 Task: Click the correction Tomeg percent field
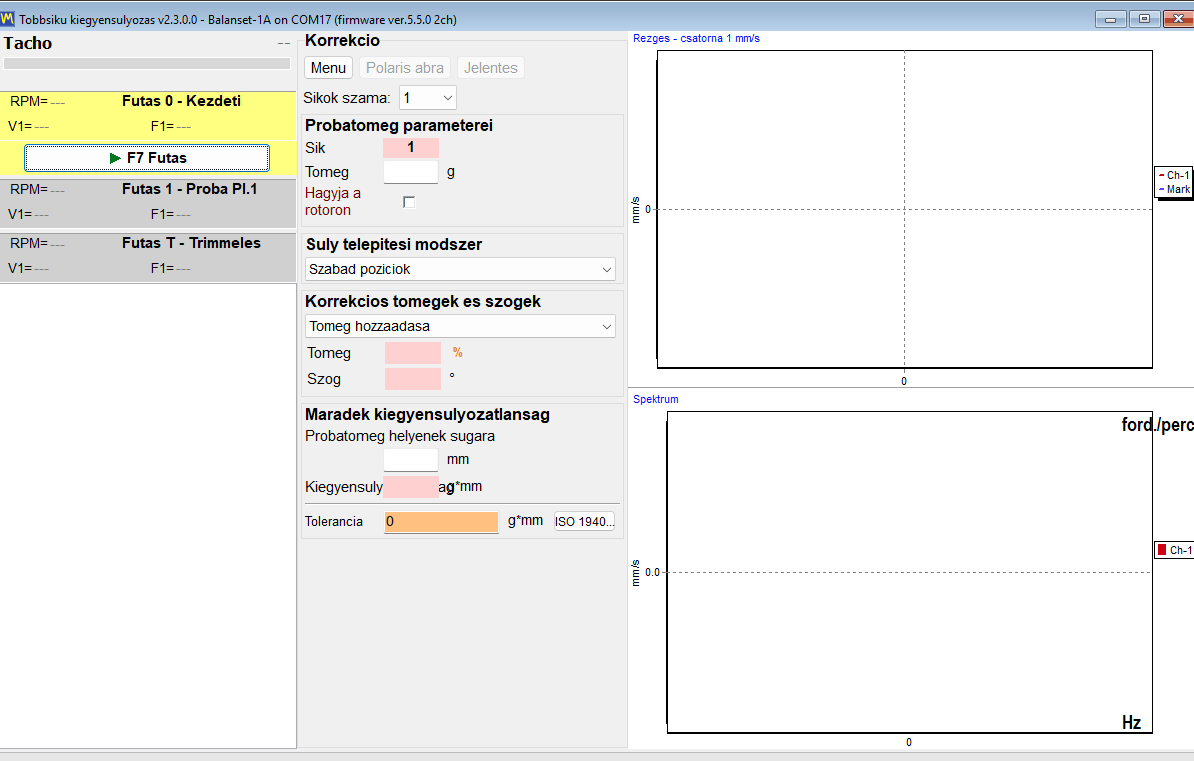click(413, 353)
